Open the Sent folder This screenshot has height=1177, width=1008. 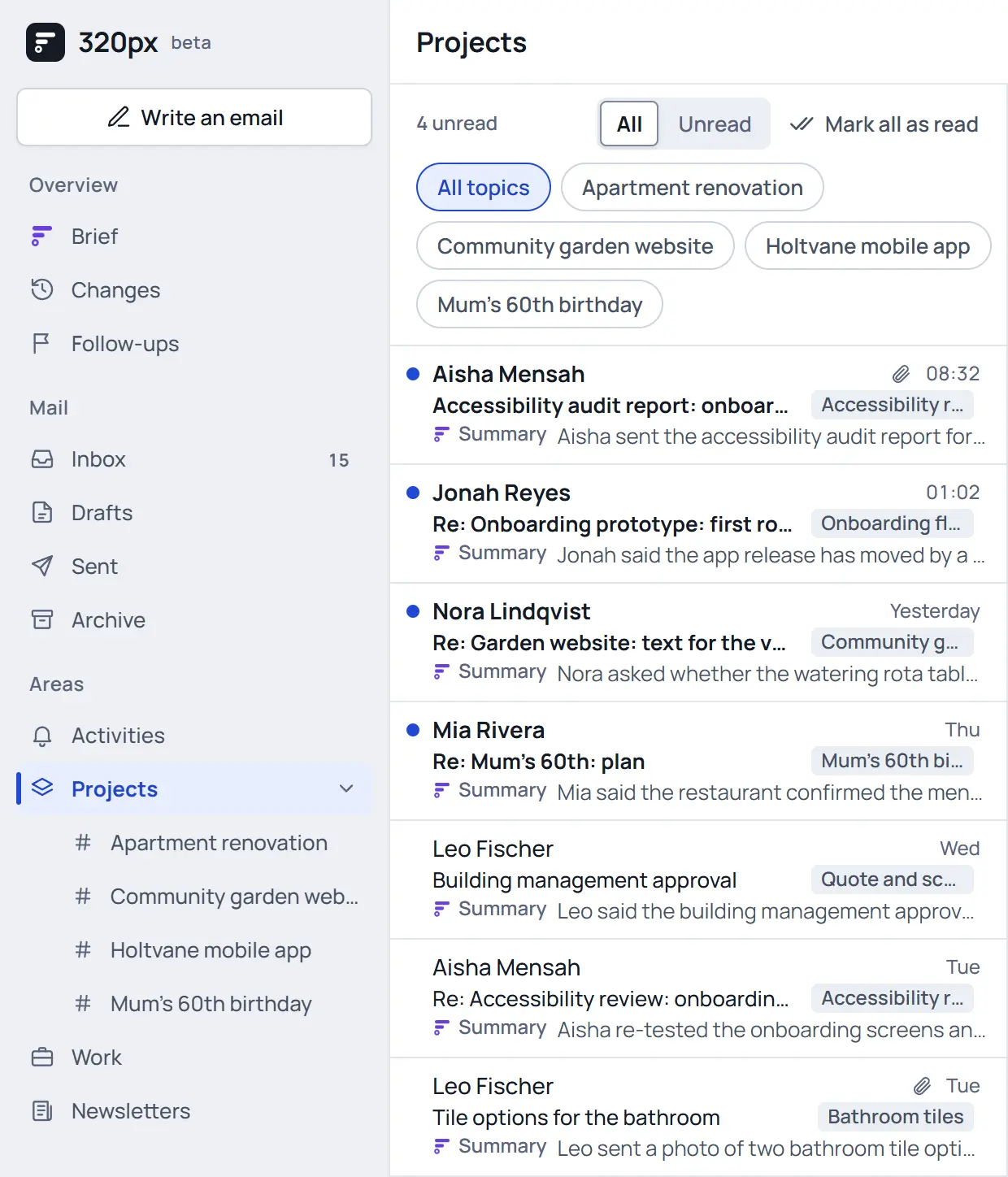(x=194, y=567)
